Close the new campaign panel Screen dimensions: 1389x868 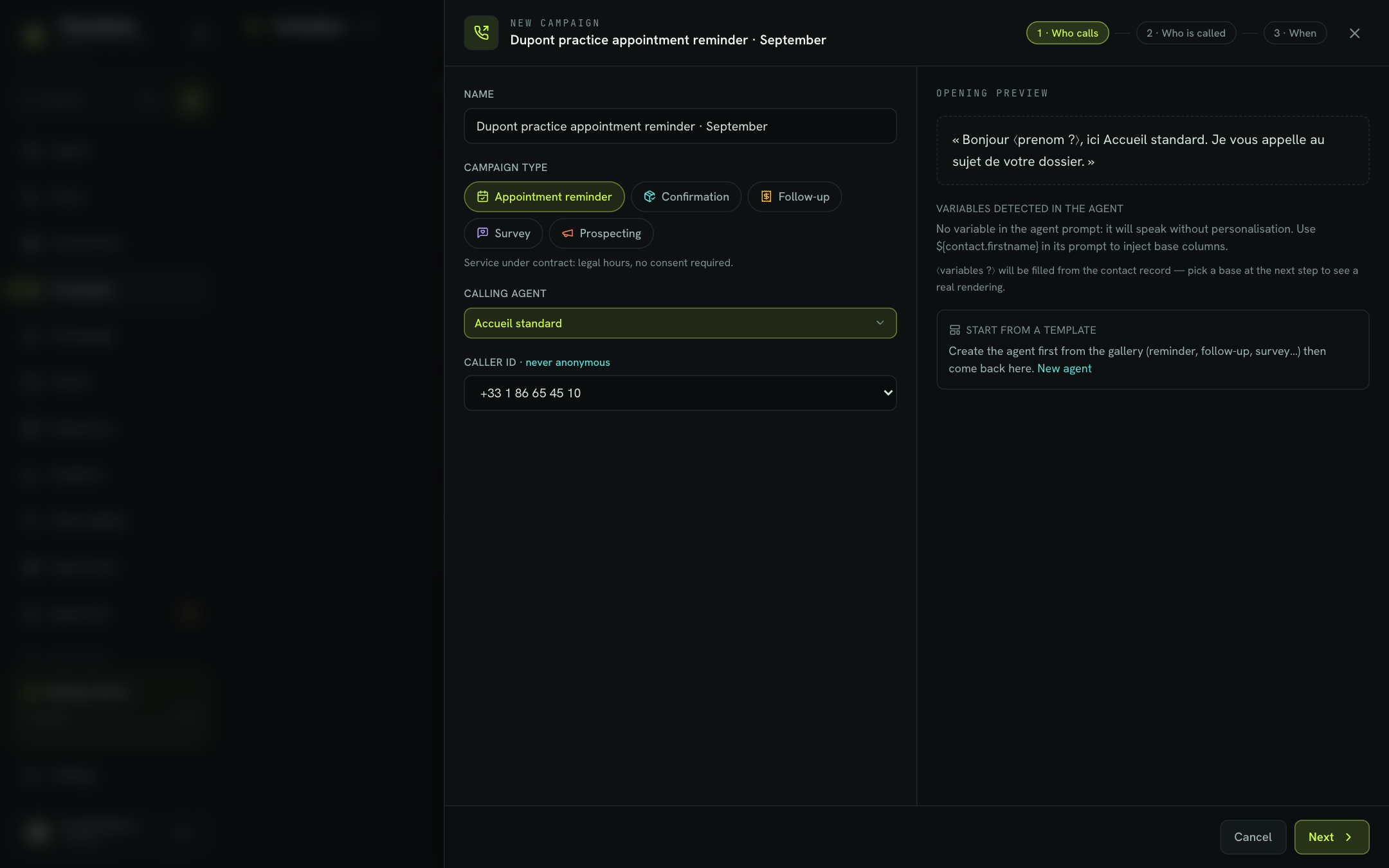1354,33
